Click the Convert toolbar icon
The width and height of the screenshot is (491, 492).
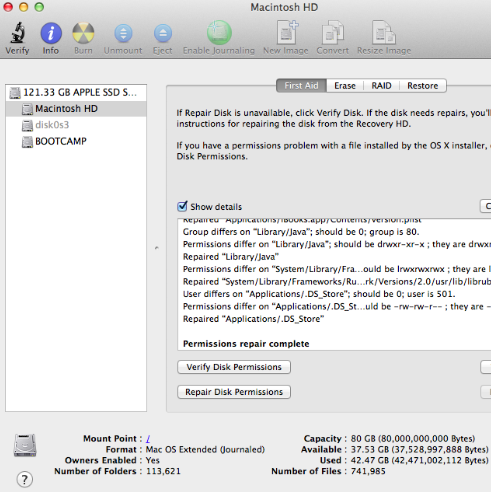pyautogui.click(x=333, y=32)
